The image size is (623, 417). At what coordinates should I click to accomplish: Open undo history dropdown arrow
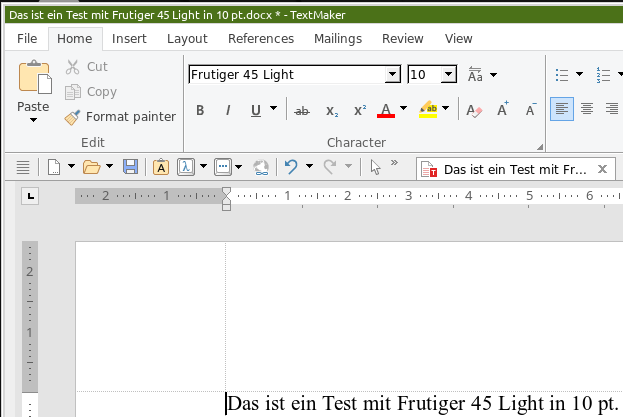309,166
